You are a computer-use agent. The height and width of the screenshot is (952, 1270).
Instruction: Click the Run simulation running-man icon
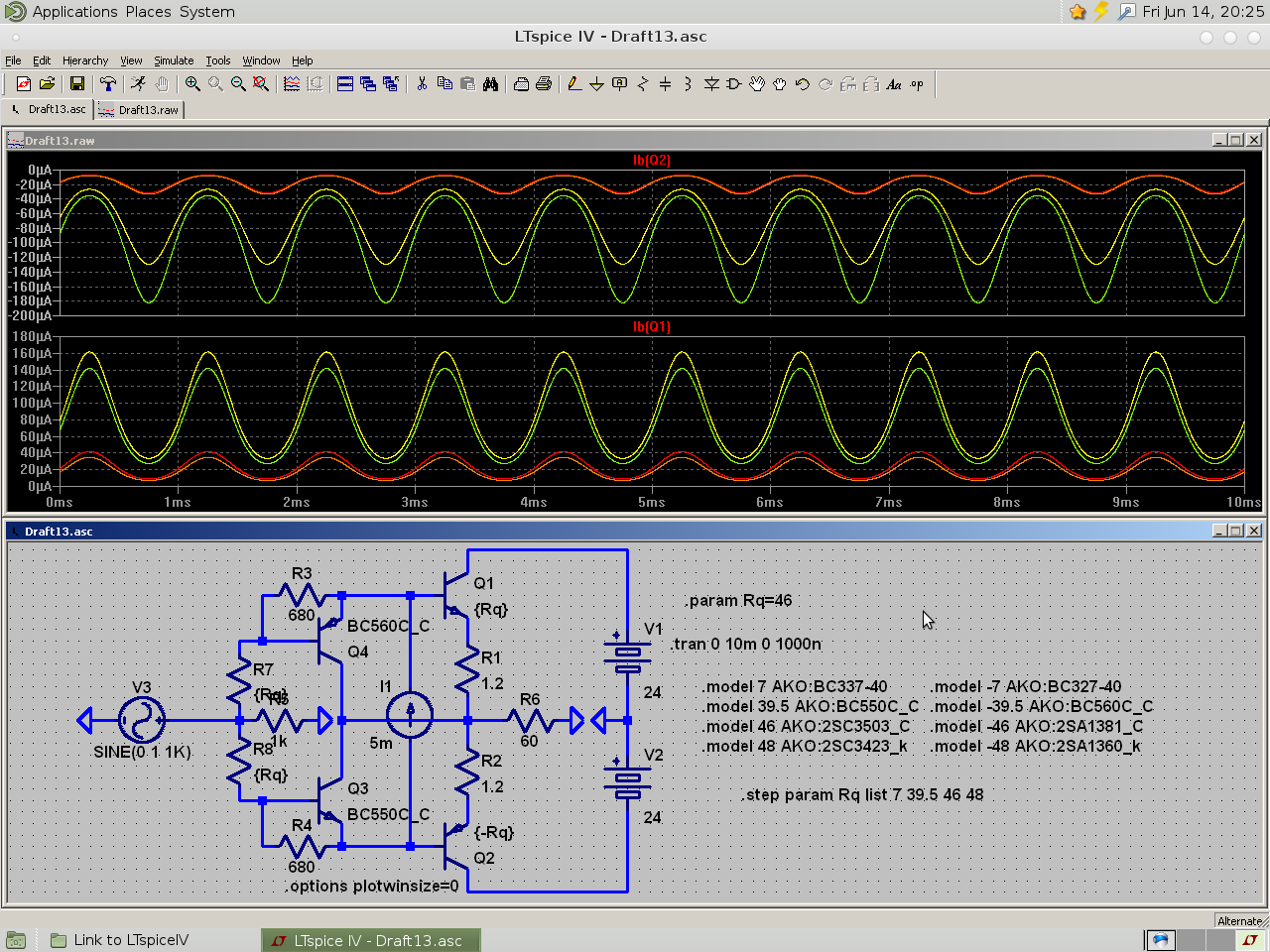pyautogui.click(x=138, y=84)
